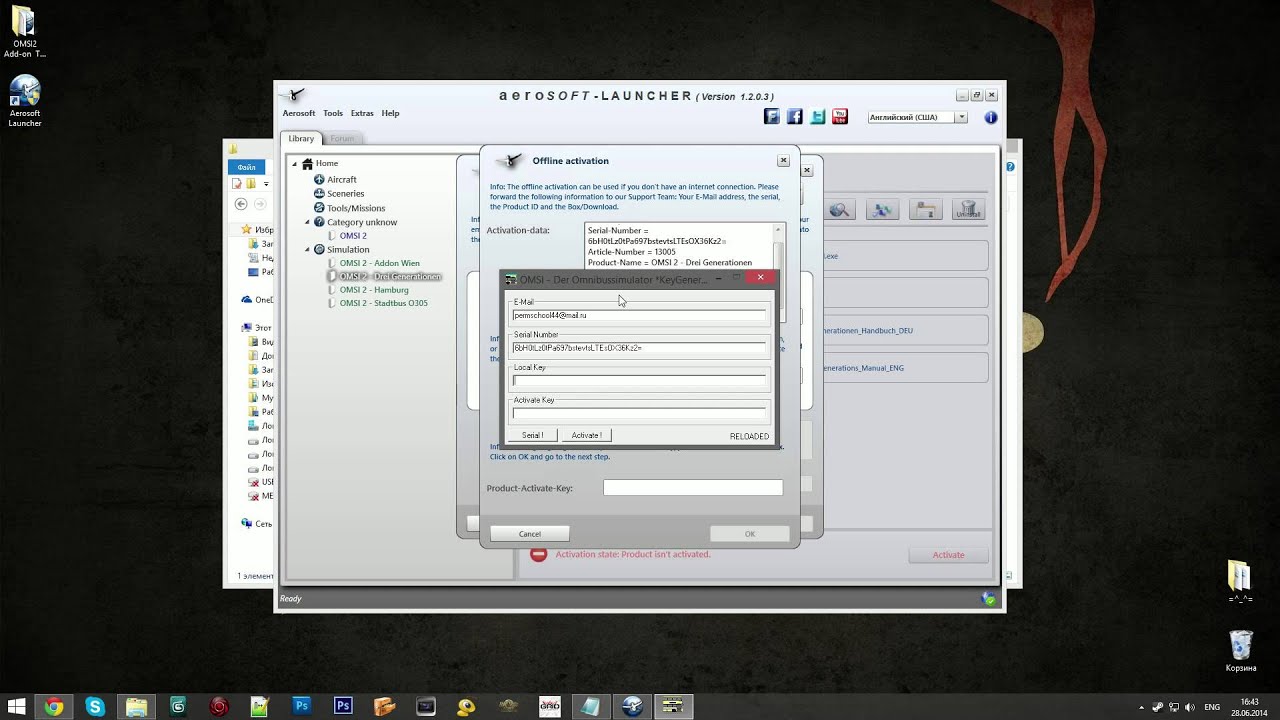Open the Tools menu
Viewport: 1280px width, 720px height.
(x=333, y=113)
